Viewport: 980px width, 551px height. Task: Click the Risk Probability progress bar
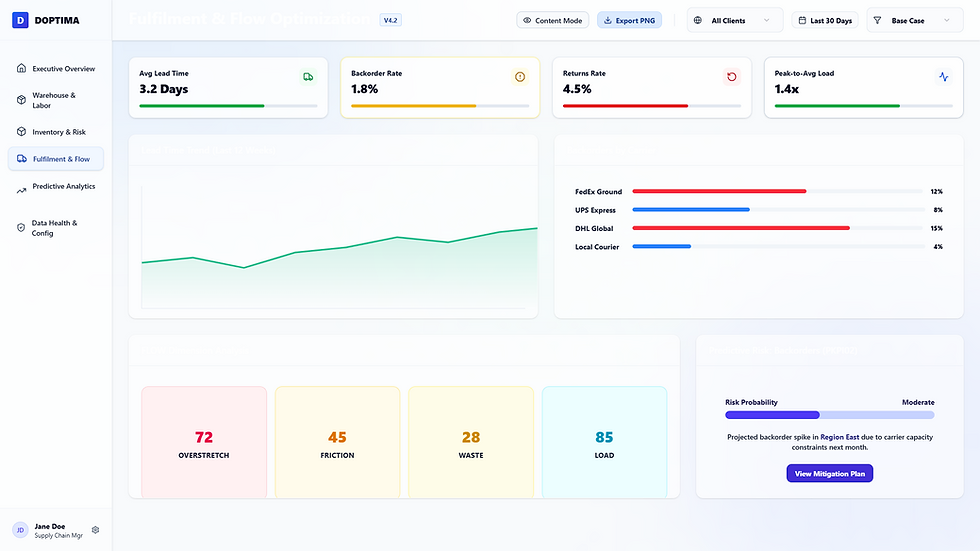829,415
